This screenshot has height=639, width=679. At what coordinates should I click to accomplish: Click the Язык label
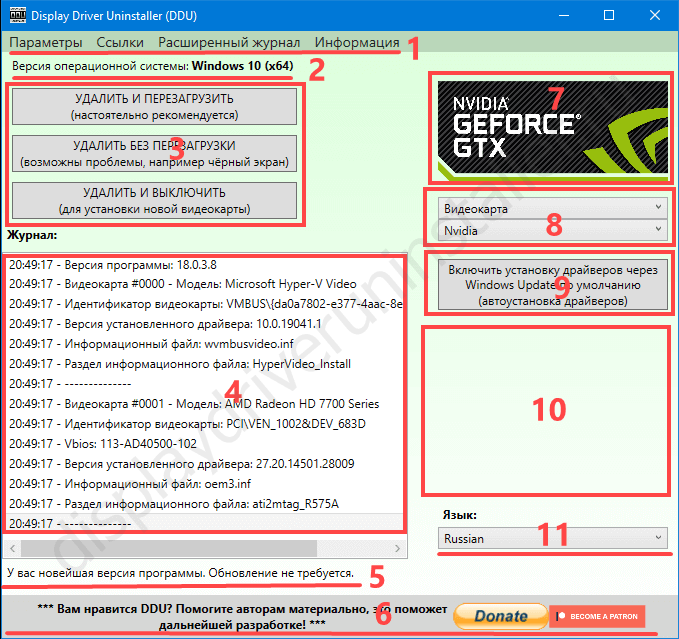[459, 515]
